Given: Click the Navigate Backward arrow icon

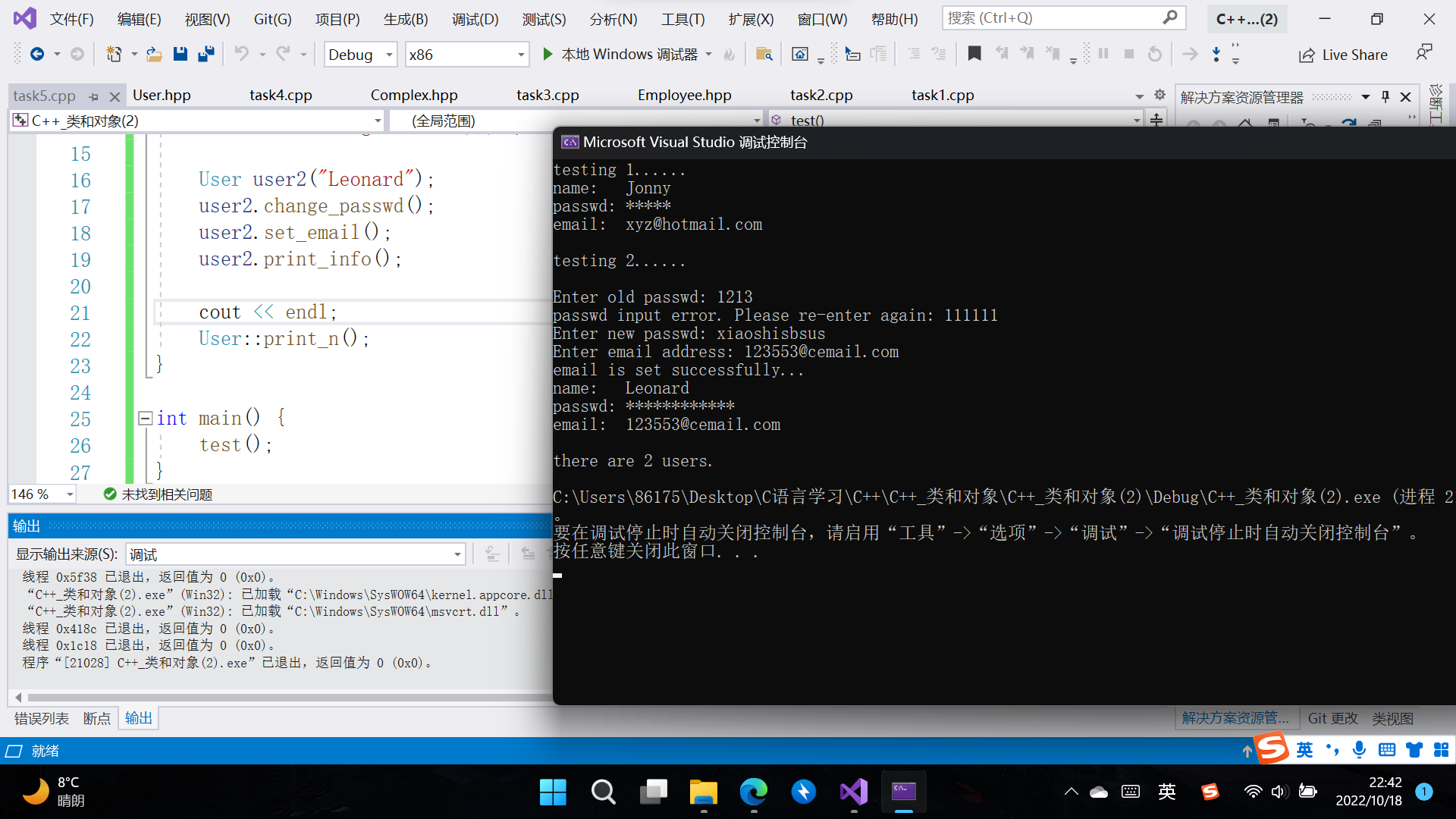Looking at the screenshot, I should [x=36, y=54].
